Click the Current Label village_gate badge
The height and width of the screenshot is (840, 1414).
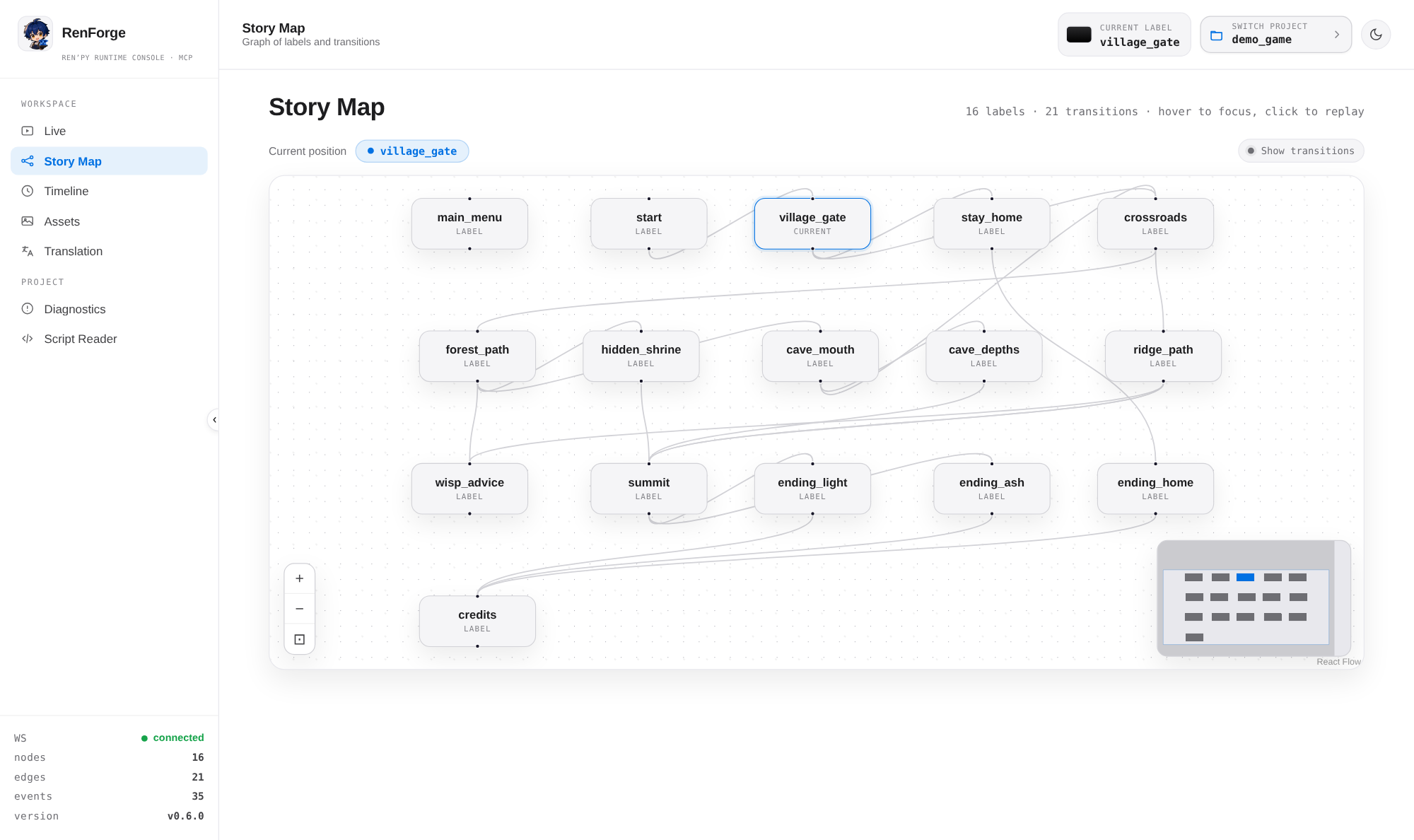pos(1124,35)
